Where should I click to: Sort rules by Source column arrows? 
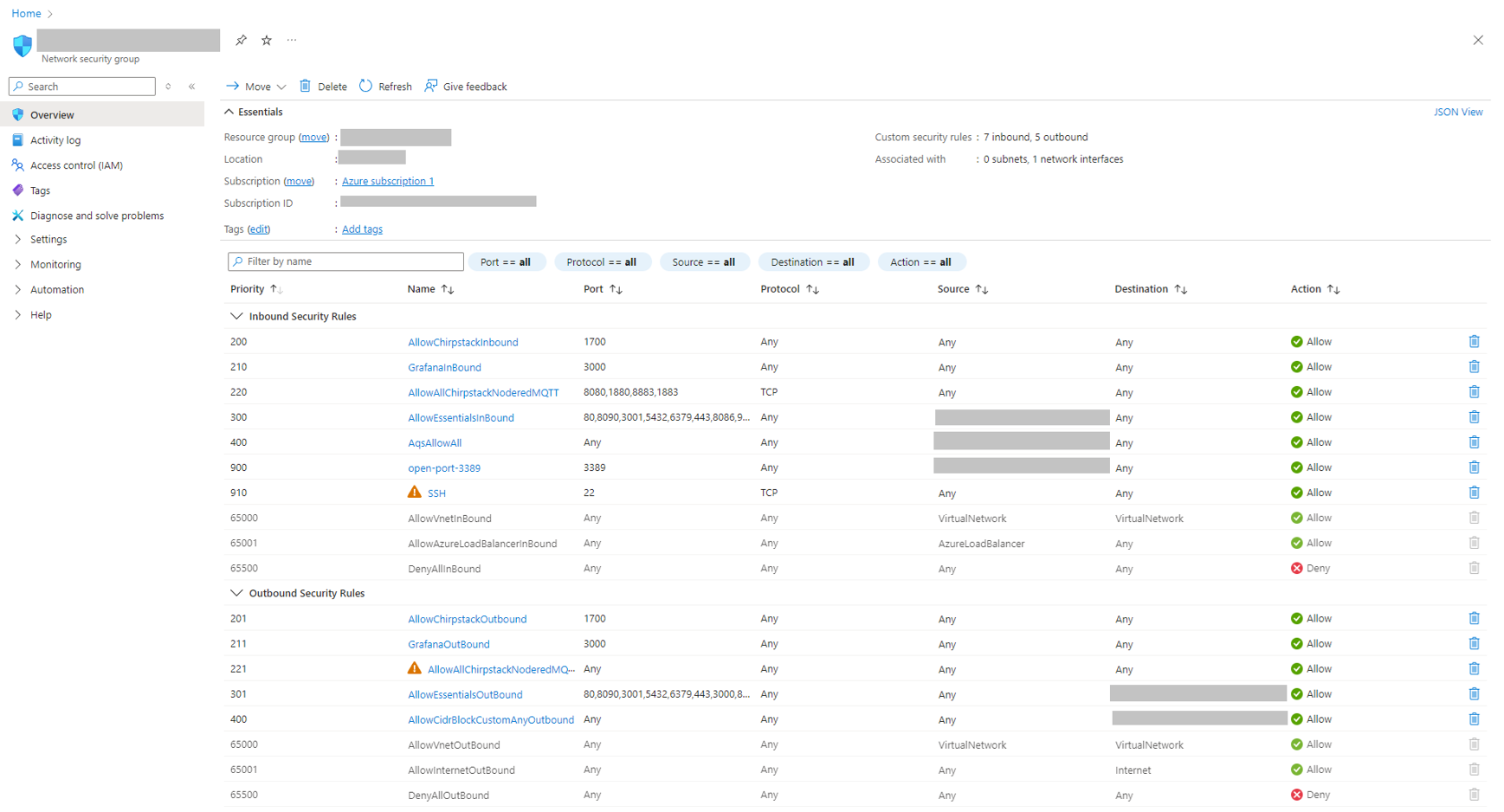[x=982, y=289]
